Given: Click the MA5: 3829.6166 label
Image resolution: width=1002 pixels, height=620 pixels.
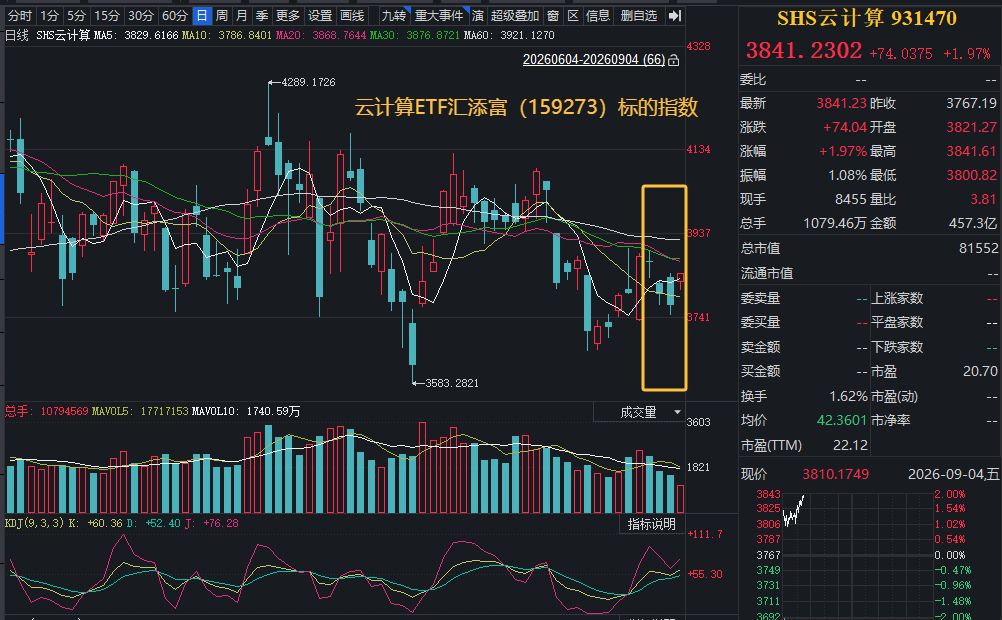Looking at the screenshot, I should (136, 35).
